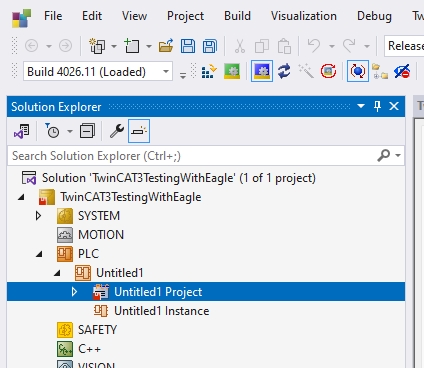Click the Redo arrow icon

349,46
